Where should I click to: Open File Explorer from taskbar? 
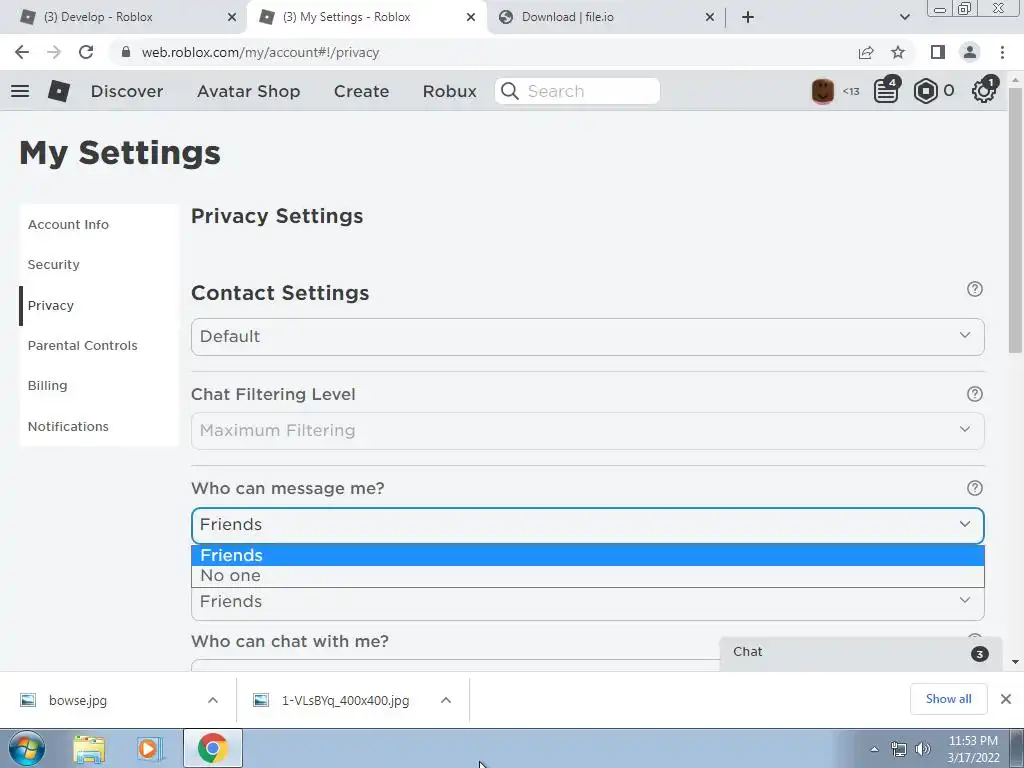(89, 748)
